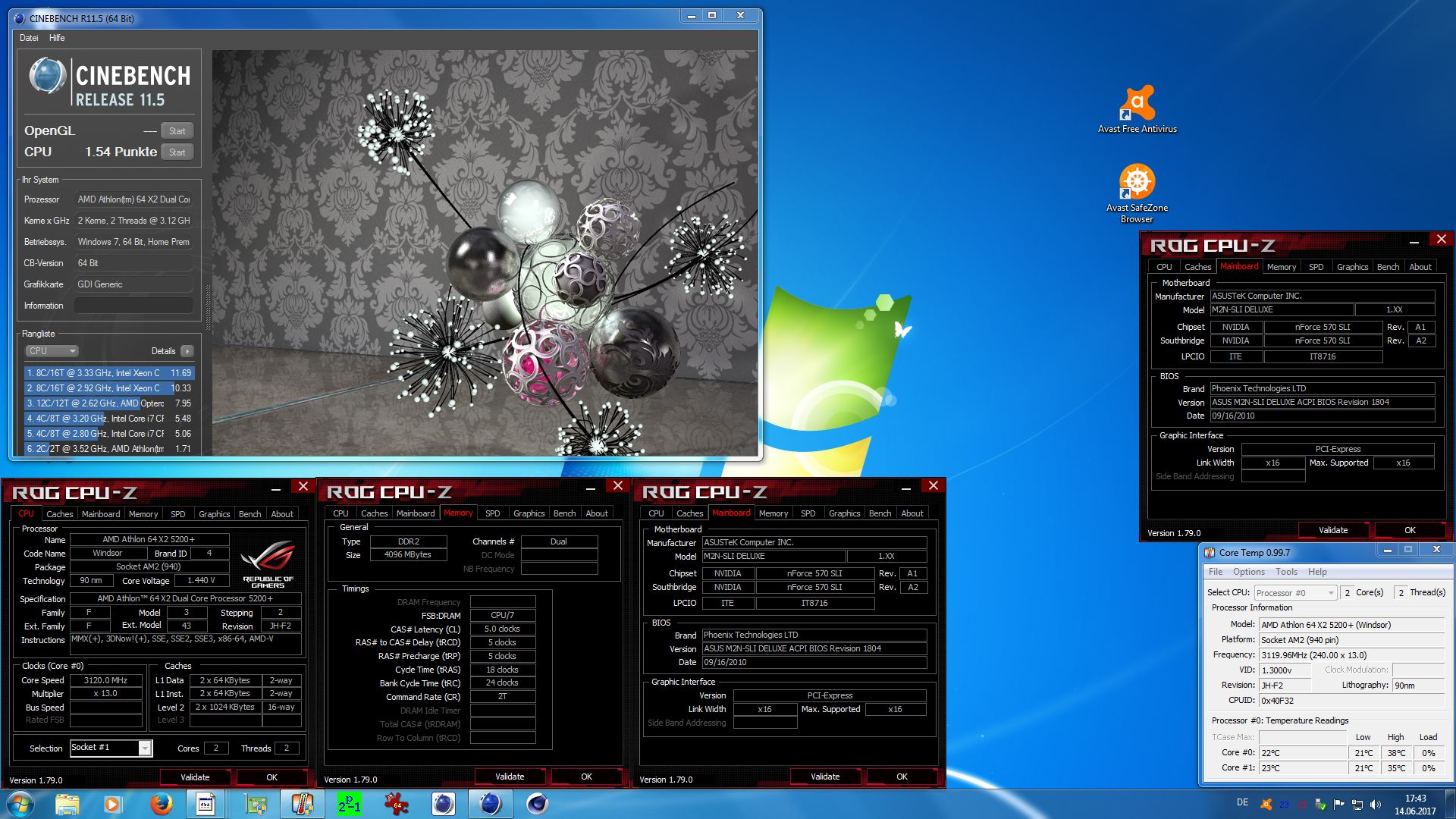Click the network adapter taskbar icon
Viewport: 1456px width, 819px height.
256,804
